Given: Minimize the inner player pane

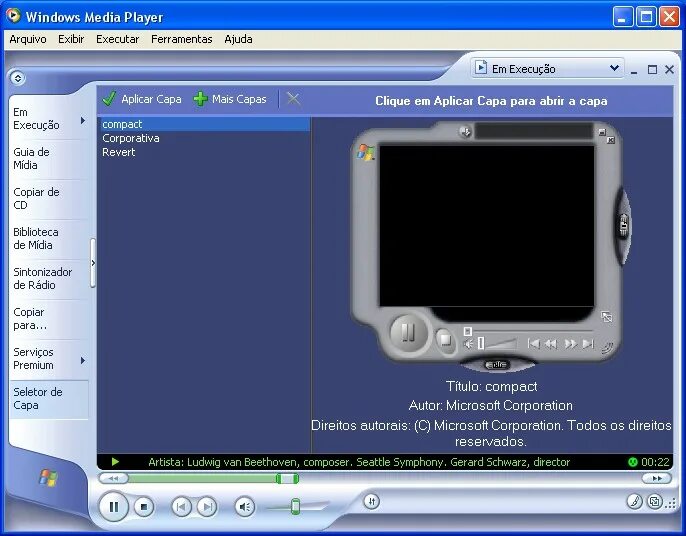Looking at the screenshot, I should click(634, 70).
